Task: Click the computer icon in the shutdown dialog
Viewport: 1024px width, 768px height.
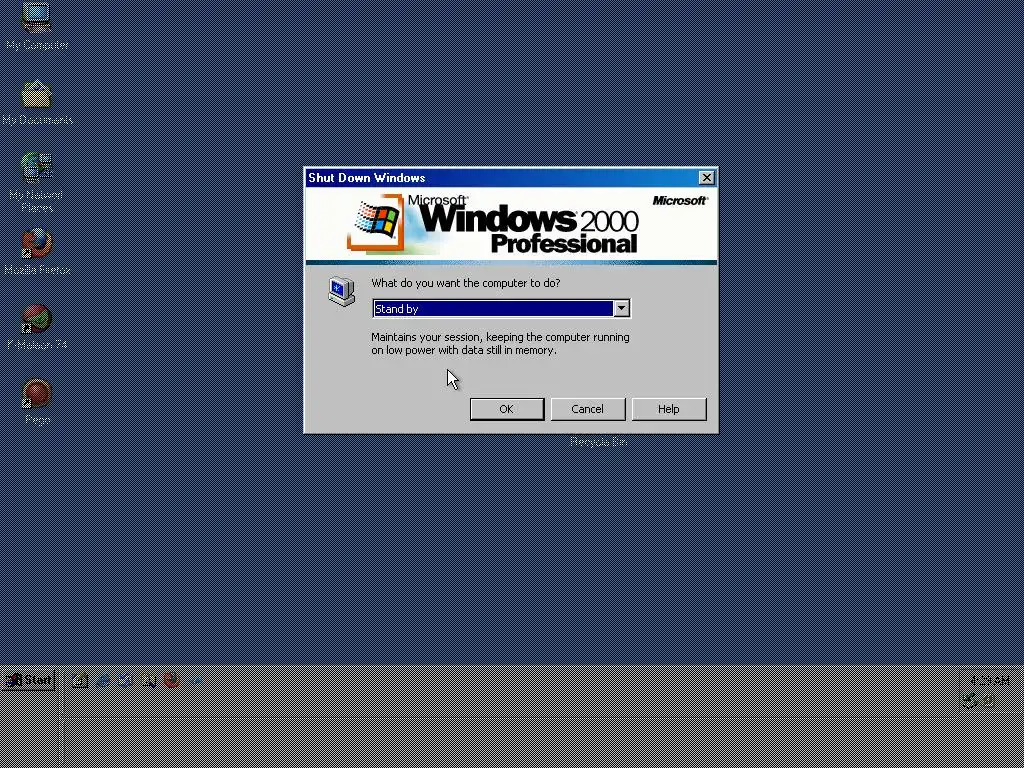Action: coord(342,291)
